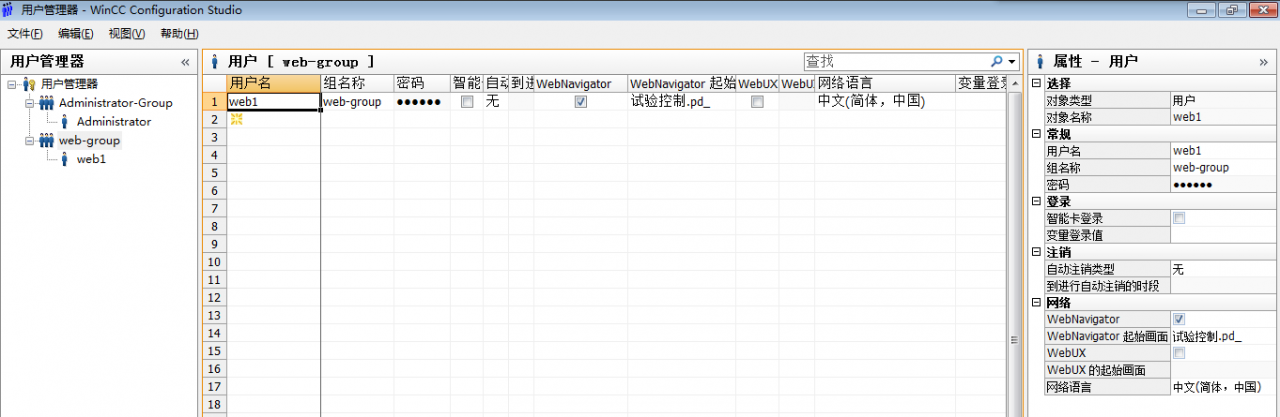Collapse the 属性 properties pane chevron

pyautogui.click(x=1263, y=61)
